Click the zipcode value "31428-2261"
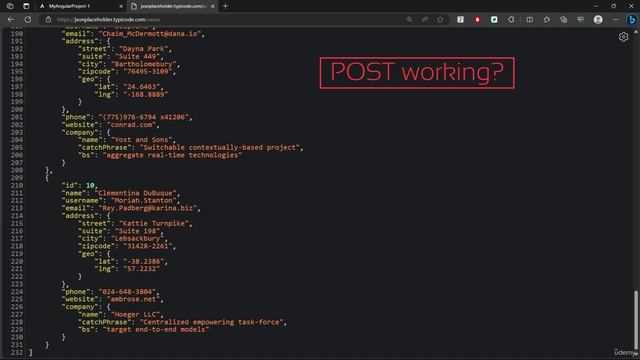640x360 pixels. (x=147, y=246)
